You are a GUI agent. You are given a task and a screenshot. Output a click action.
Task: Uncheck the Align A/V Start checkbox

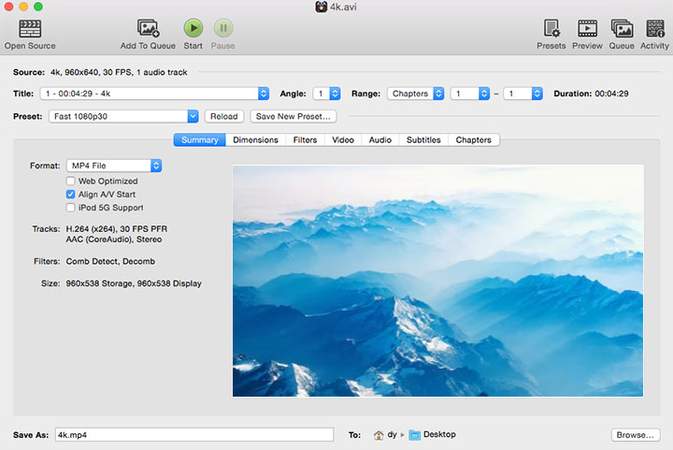71,194
